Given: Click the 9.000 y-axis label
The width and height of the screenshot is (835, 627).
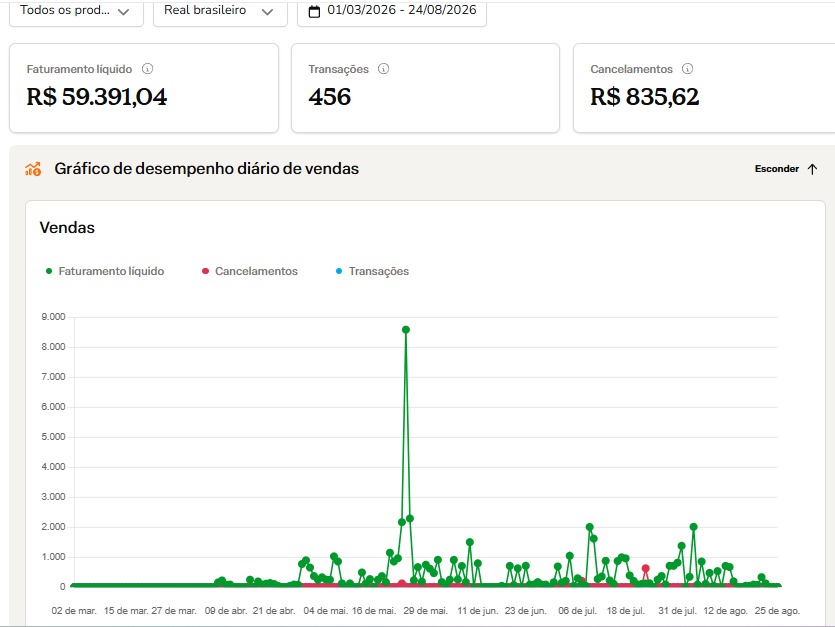Looking at the screenshot, I should coord(53,317).
